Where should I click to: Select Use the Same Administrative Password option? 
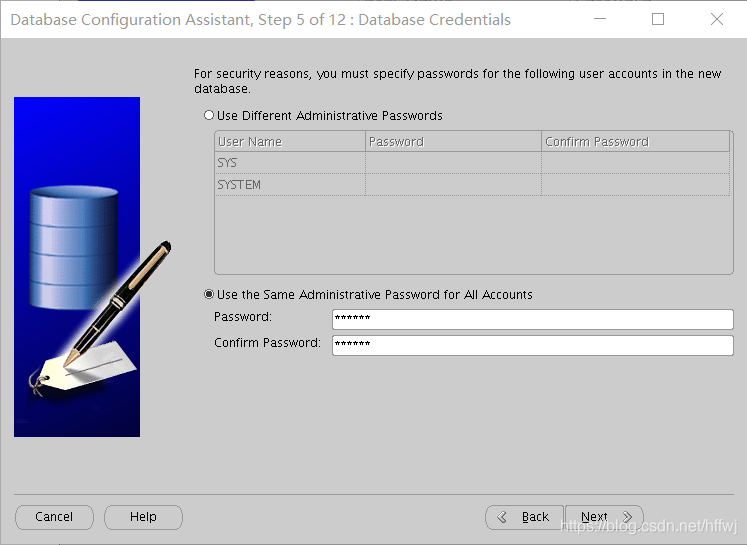(x=209, y=294)
